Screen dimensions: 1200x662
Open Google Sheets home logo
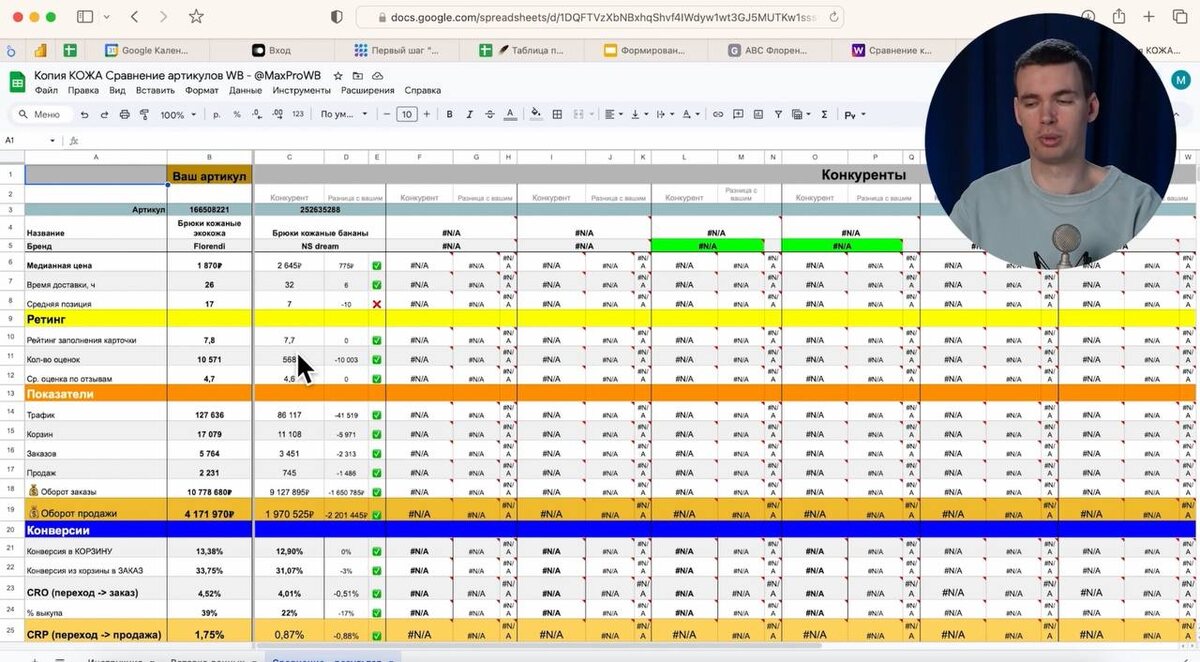[17, 82]
